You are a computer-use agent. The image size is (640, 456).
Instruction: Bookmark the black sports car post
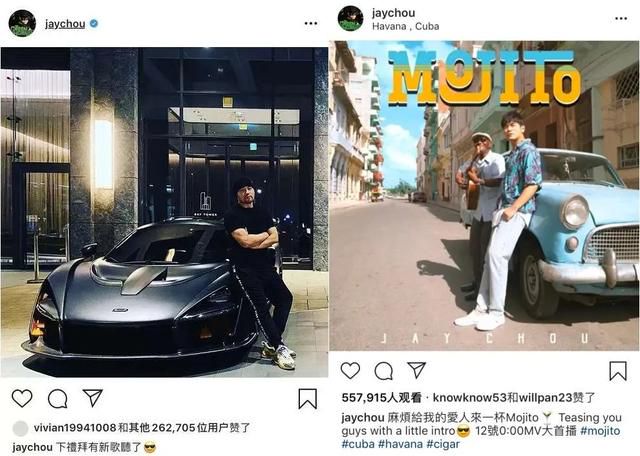point(307,398)
